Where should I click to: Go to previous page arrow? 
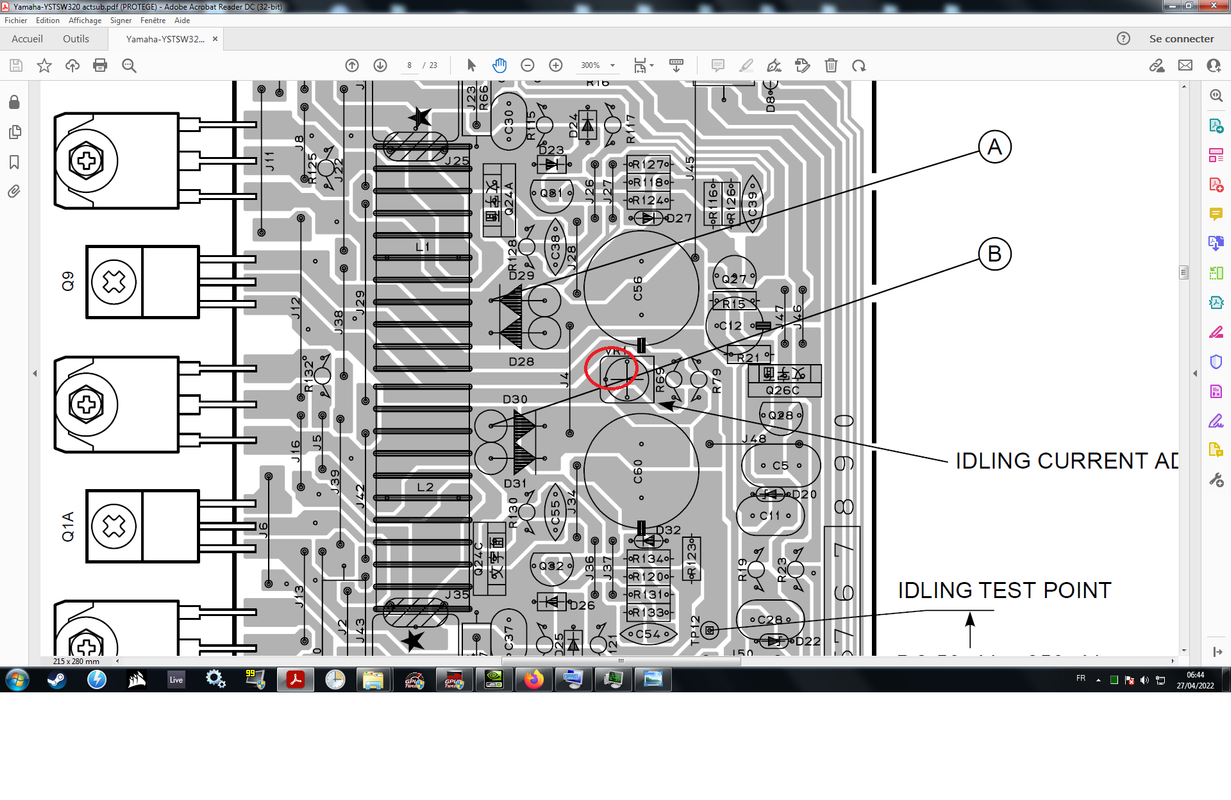coord(352,65)
